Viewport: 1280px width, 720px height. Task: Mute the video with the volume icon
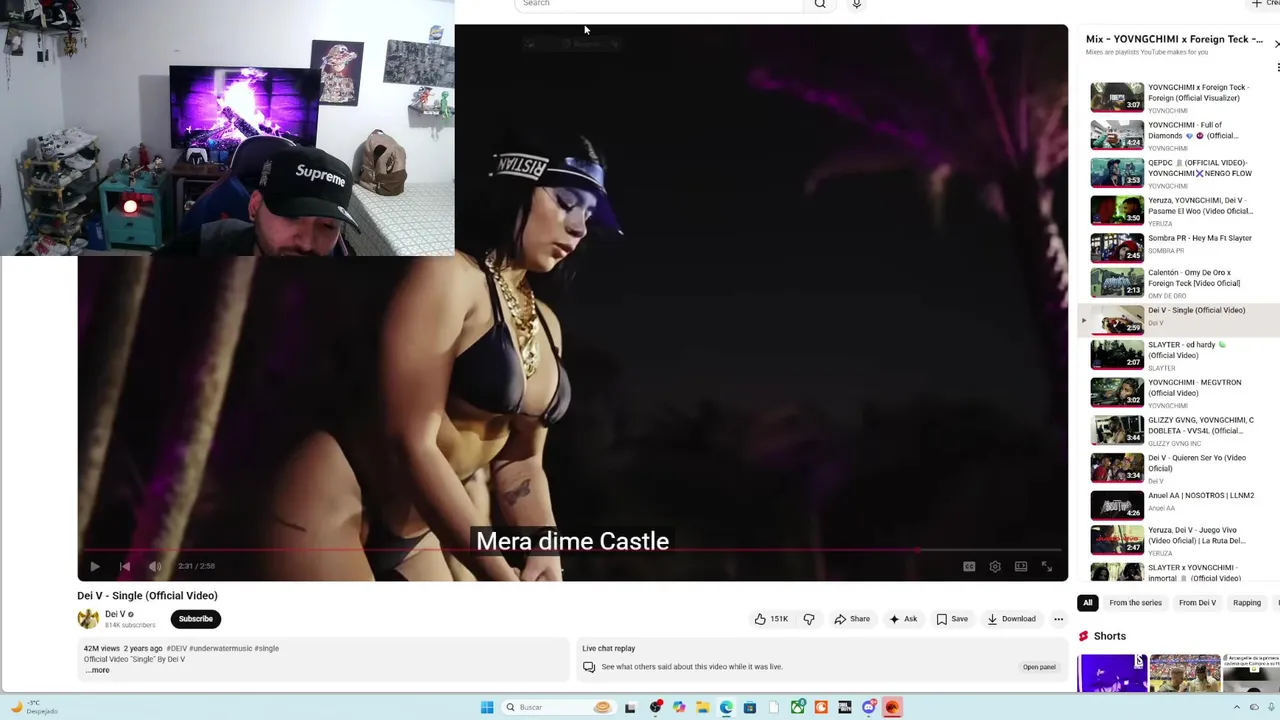point(155,566)
